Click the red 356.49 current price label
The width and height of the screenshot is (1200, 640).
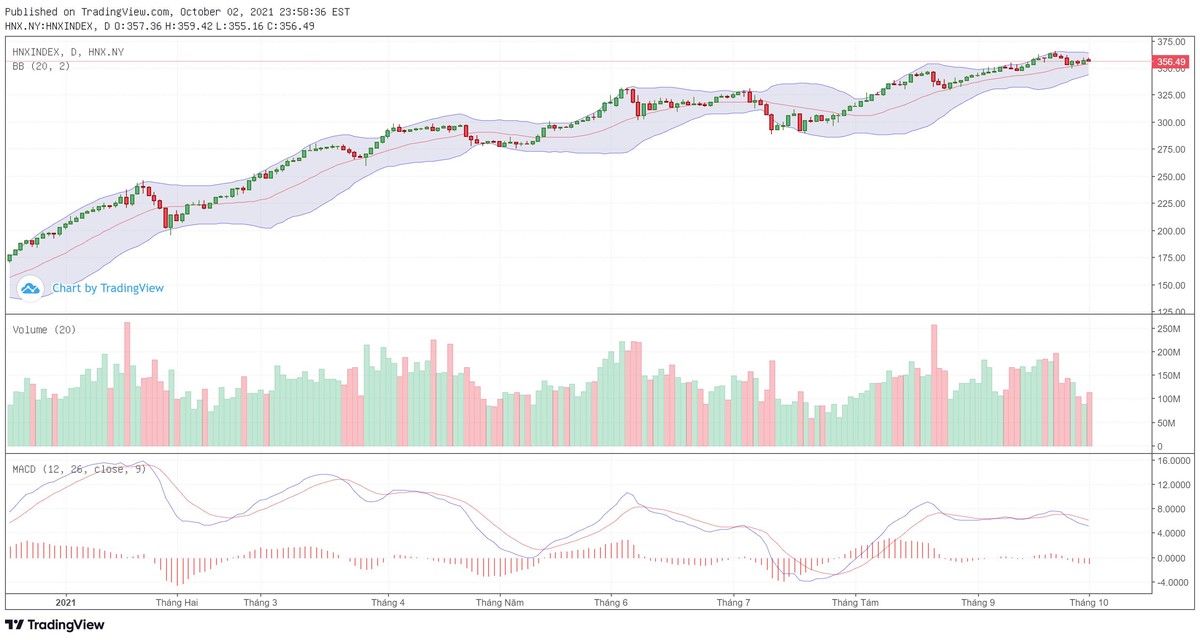click(x=1169, y=62)
